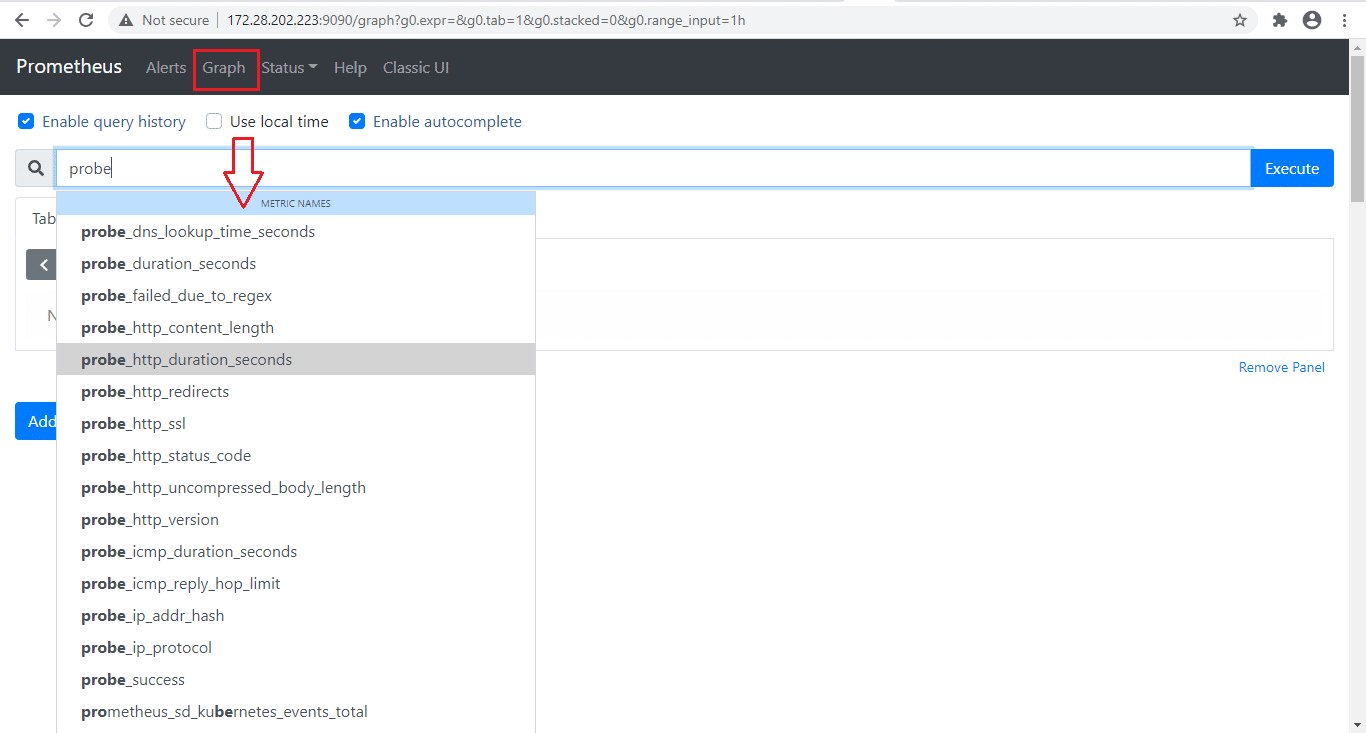
Task: Click the browser profile avatar icon
Action: tap(1313, 19)
